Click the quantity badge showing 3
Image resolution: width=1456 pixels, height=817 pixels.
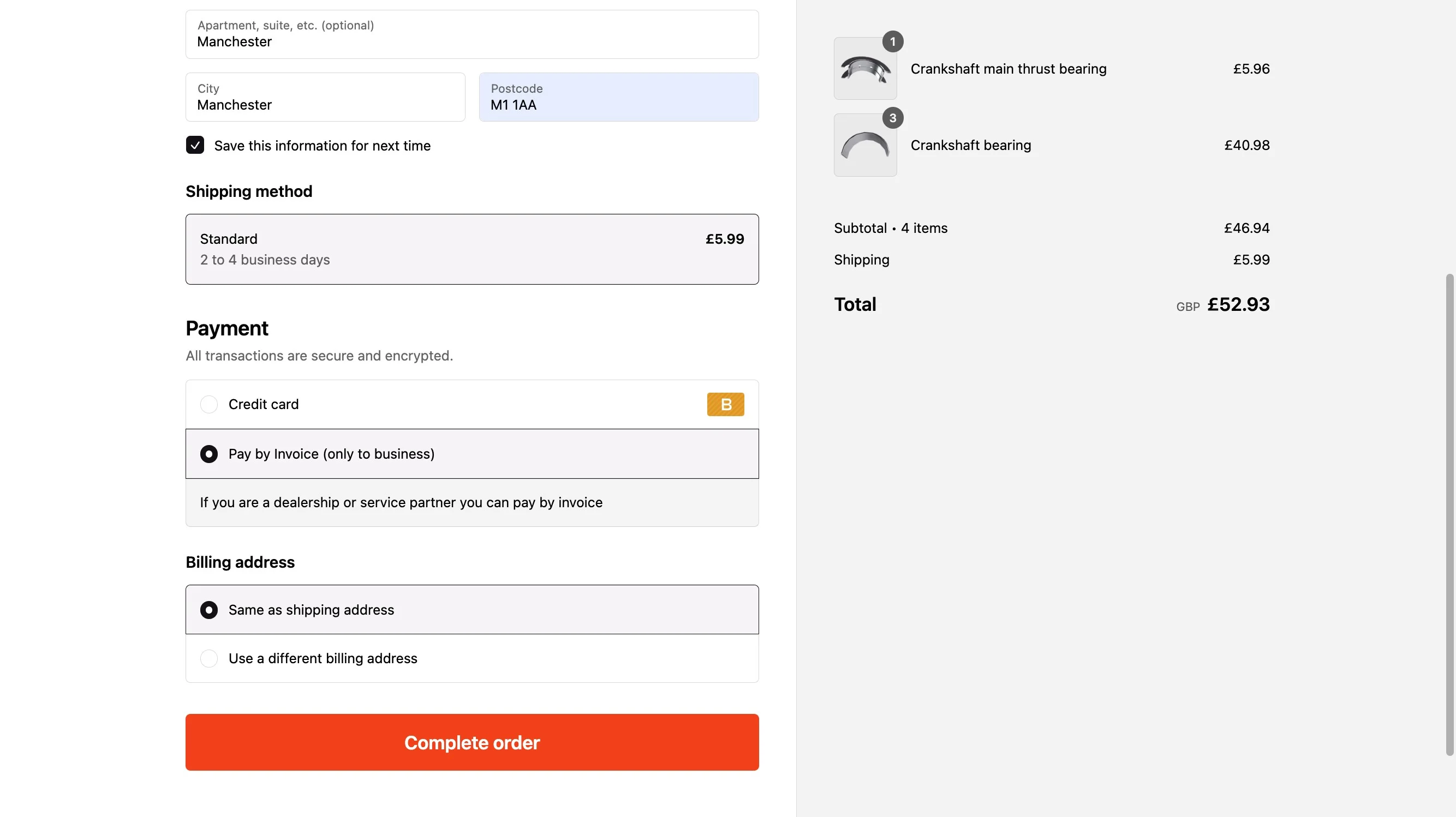892,117
